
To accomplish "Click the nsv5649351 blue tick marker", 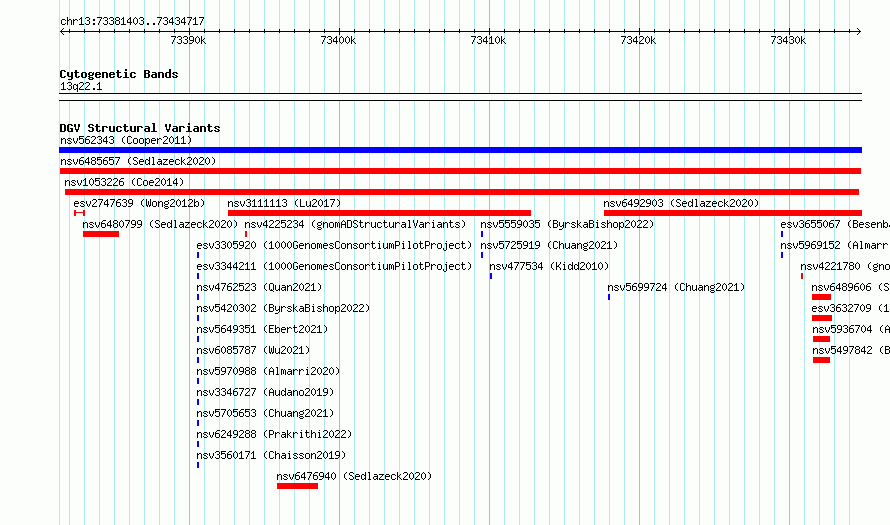I will [x=198, y=339].
